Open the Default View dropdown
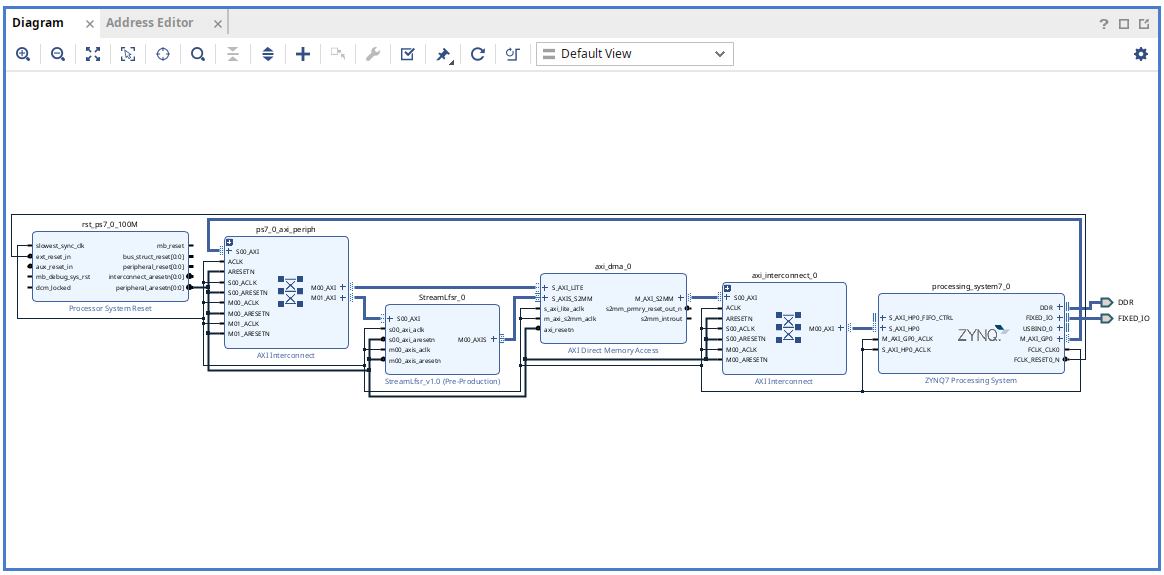This screenshot has height=575, width=1164. 635,54
